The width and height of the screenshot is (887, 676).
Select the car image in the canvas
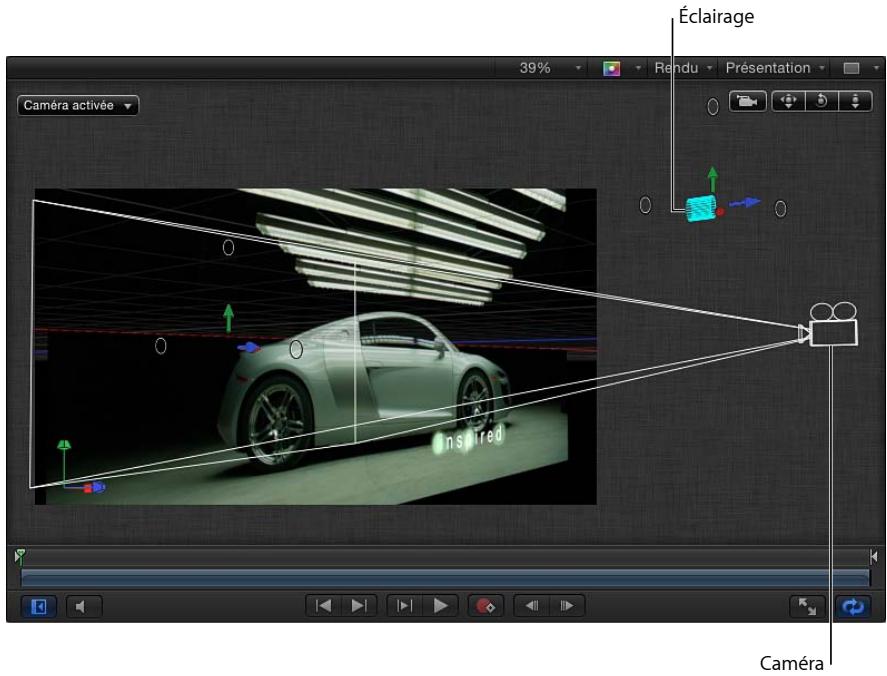pos(365,390)
